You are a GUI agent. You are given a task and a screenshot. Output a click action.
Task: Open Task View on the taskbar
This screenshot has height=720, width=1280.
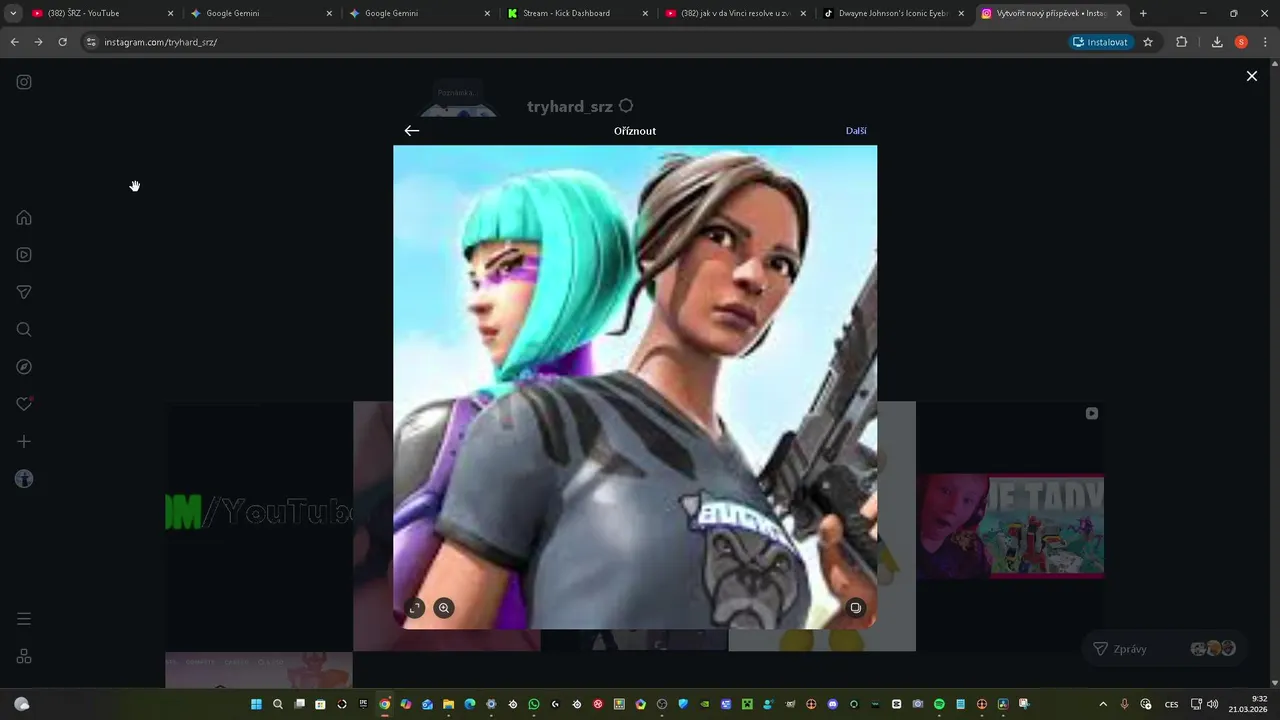(299, 704)
